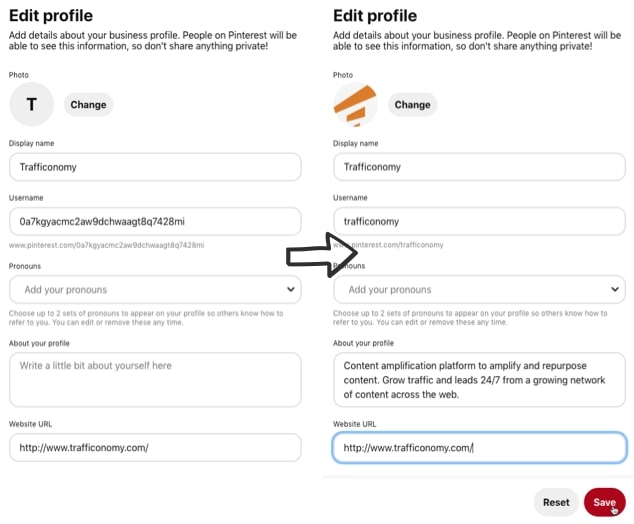The width and height of the screenshot is (634, 524).
Task: Click the username field reading trafficonomy
Action: pos(480,222)
